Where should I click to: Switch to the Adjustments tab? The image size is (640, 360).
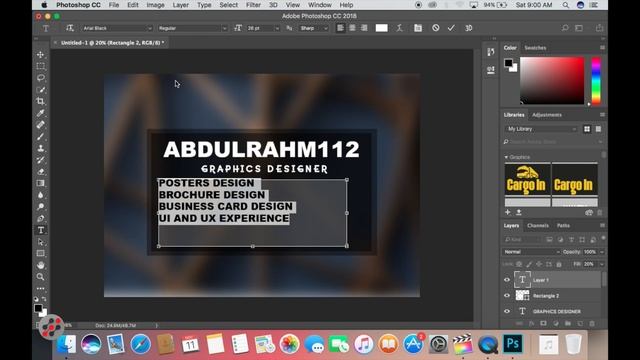point(547,115)
